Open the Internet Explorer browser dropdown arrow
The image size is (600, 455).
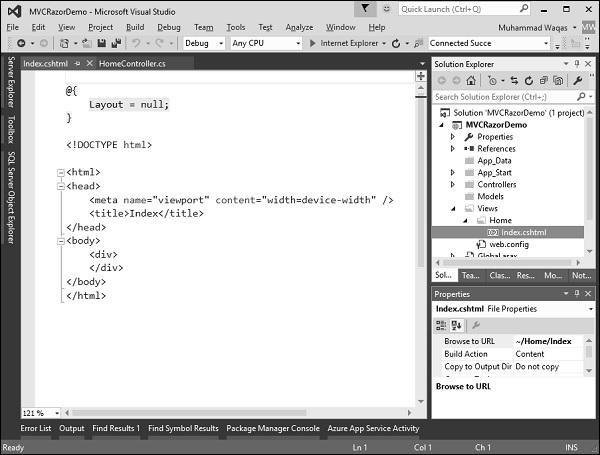(384, 43)
